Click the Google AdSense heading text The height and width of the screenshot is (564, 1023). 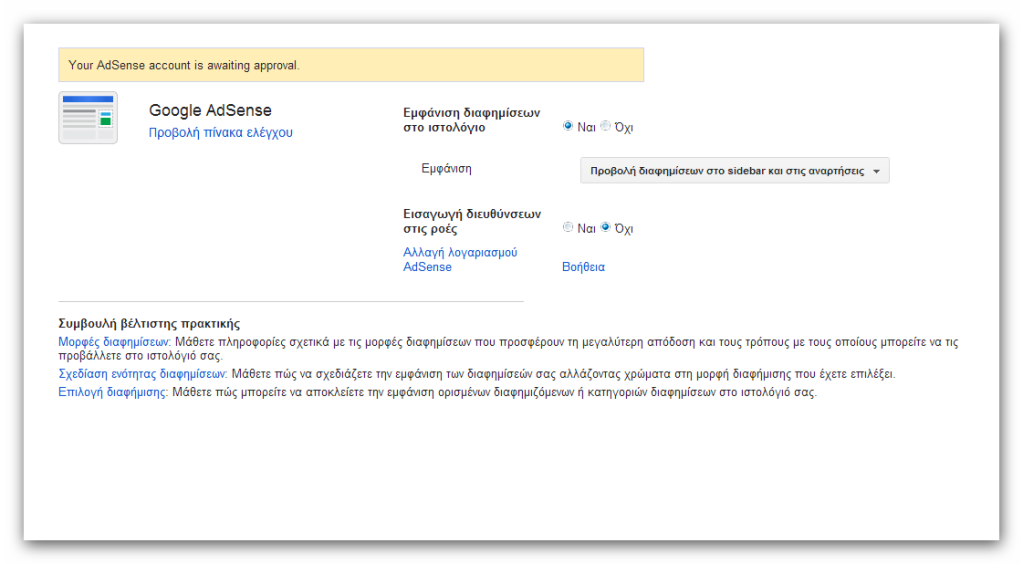click(210, 110)
